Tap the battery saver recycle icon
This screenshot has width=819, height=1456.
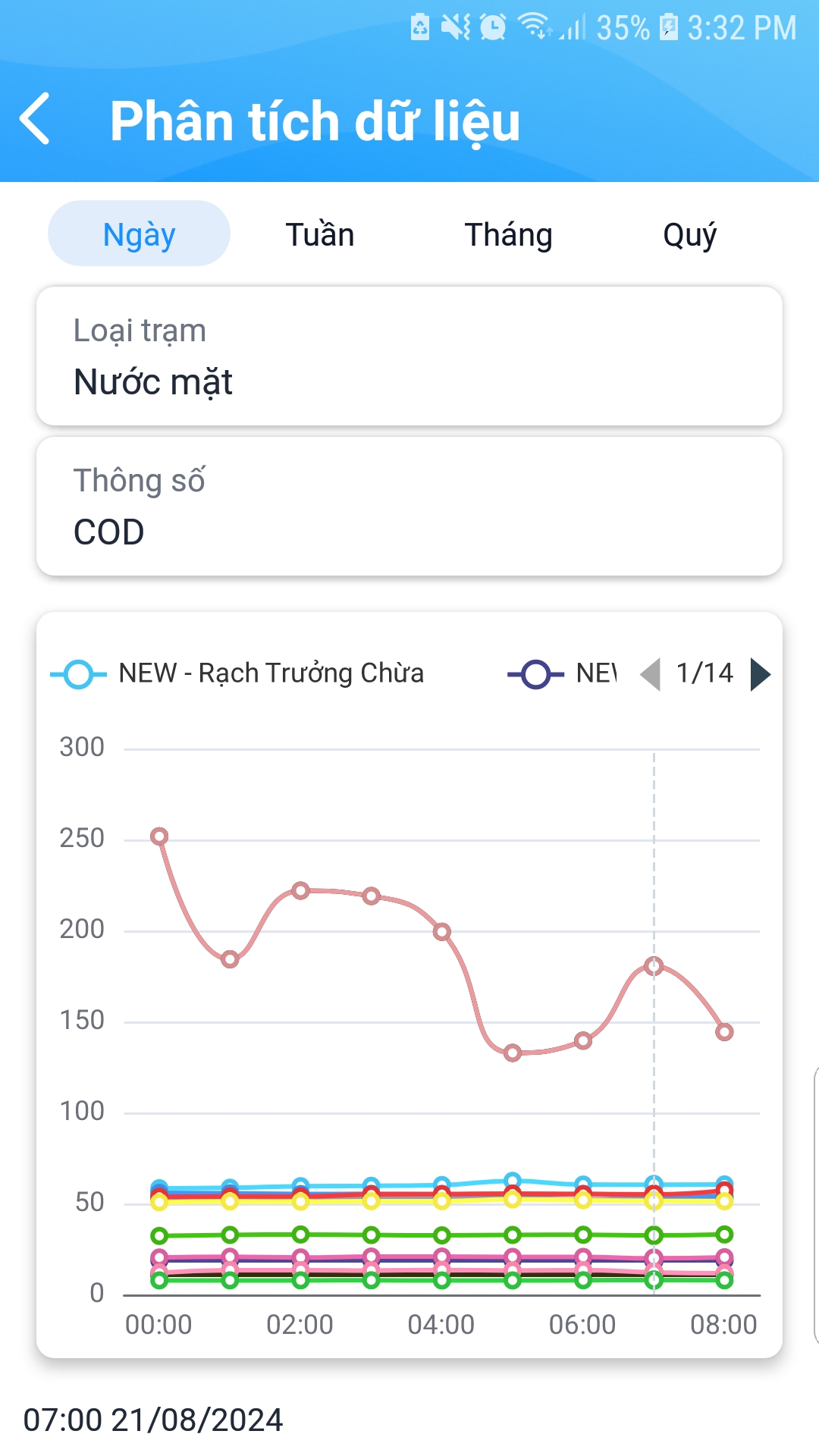pos(420,27)
